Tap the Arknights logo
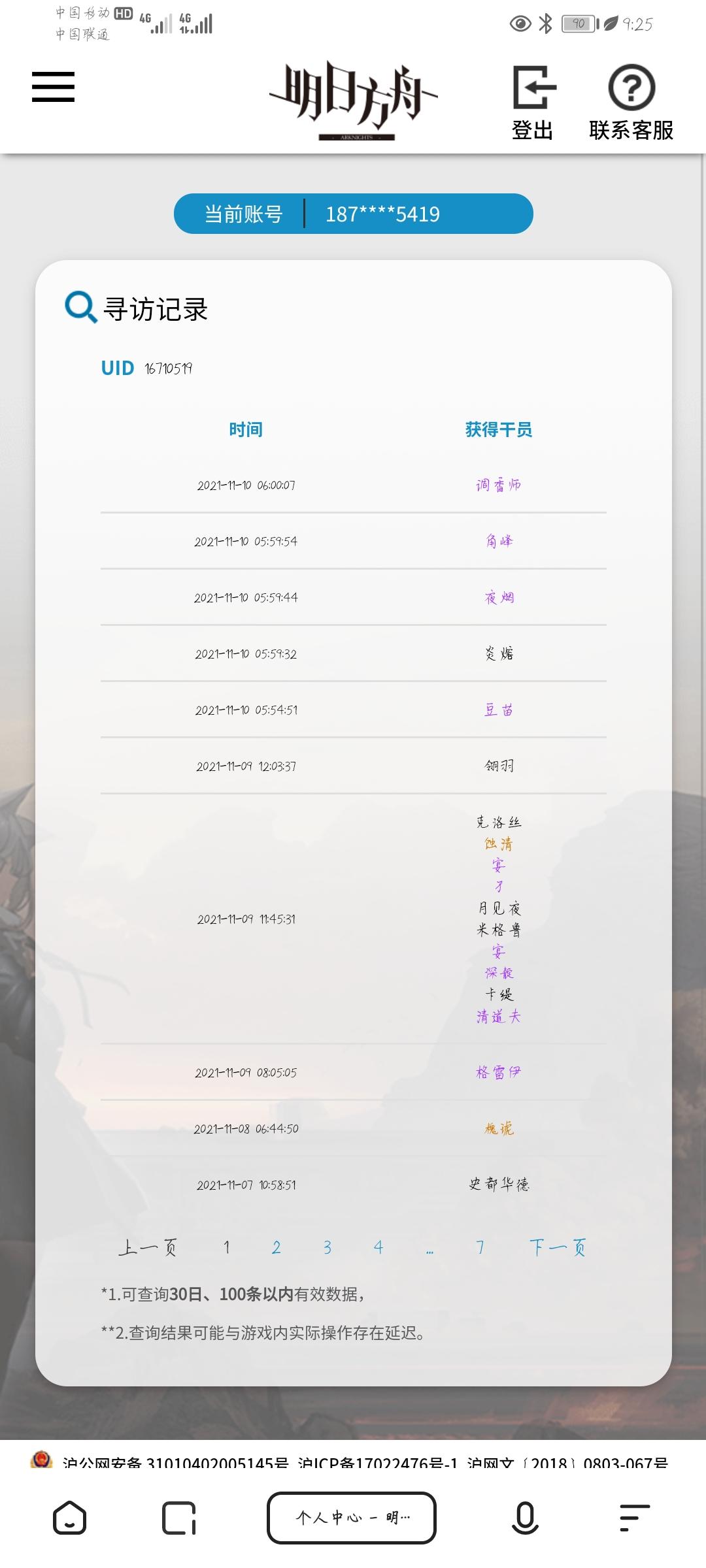 [x=354, y=100]
